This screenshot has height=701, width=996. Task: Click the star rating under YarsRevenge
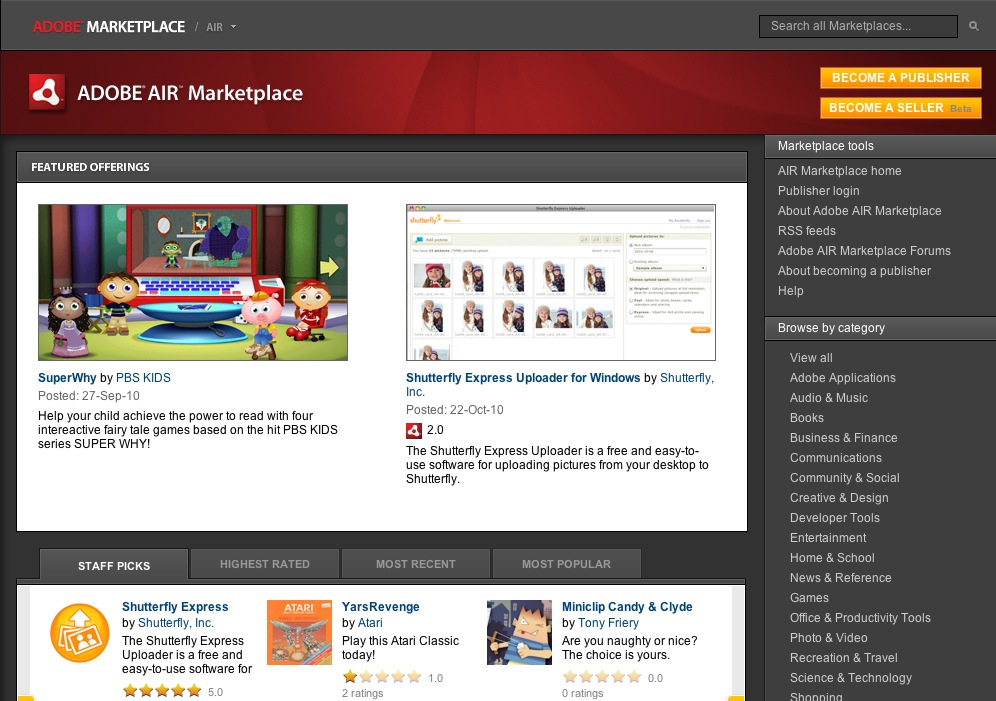click(x=382, y=677)
